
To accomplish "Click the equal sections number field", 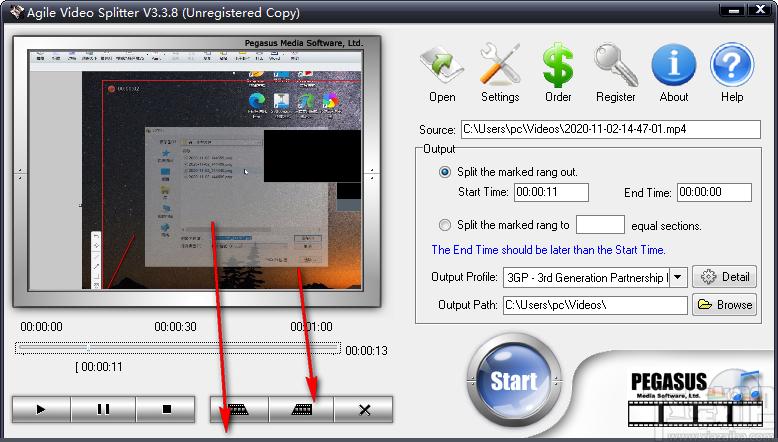I will [x=600, y=225].
